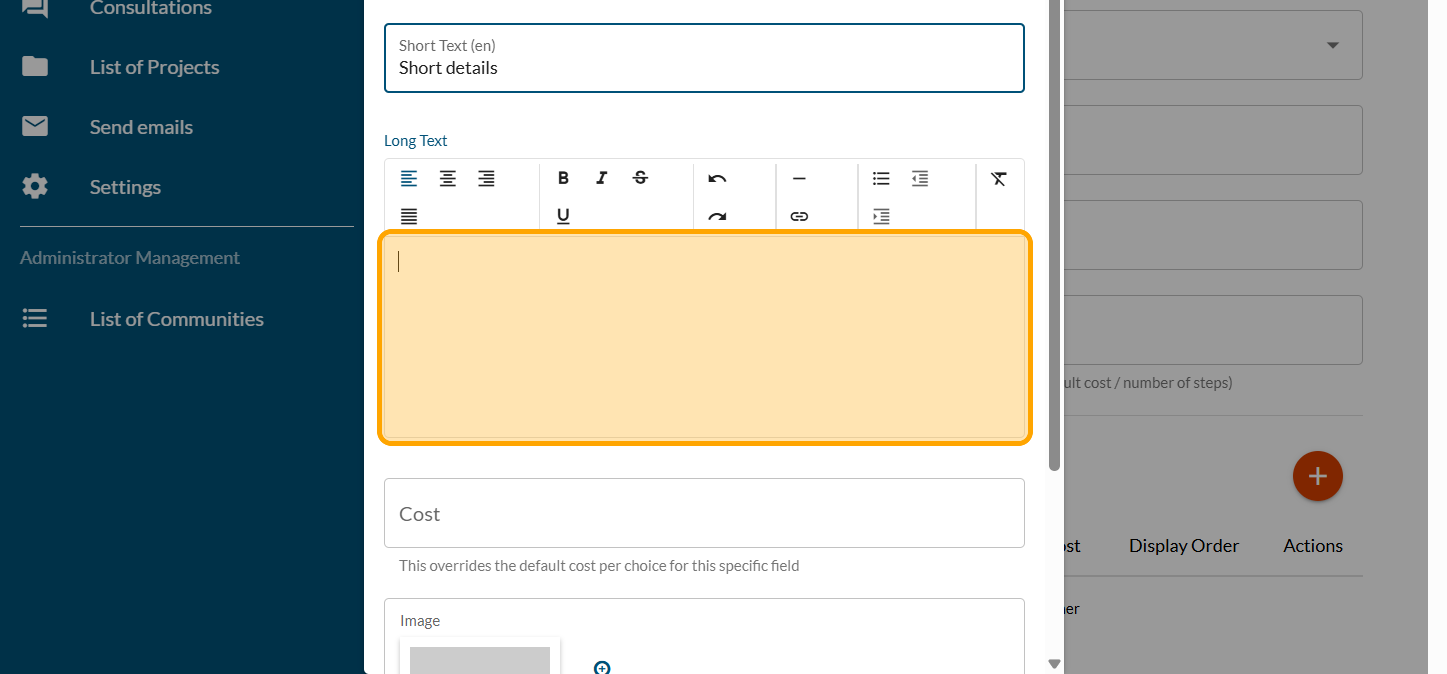Justify text in the editor
Image resolution: width=1447 pixels, height=674 pixels.
coord(409,216)
